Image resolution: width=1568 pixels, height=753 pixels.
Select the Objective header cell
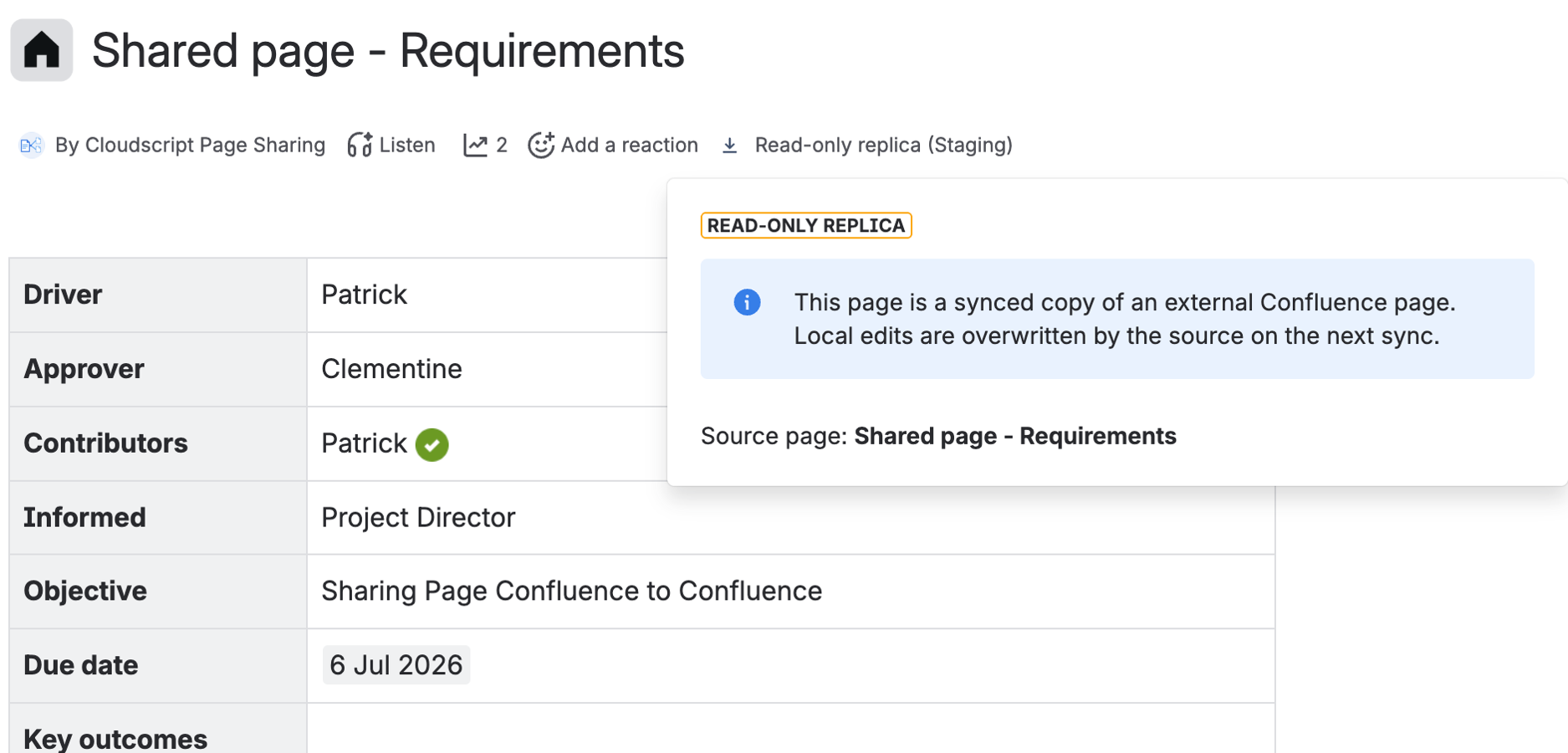point(158,592)
